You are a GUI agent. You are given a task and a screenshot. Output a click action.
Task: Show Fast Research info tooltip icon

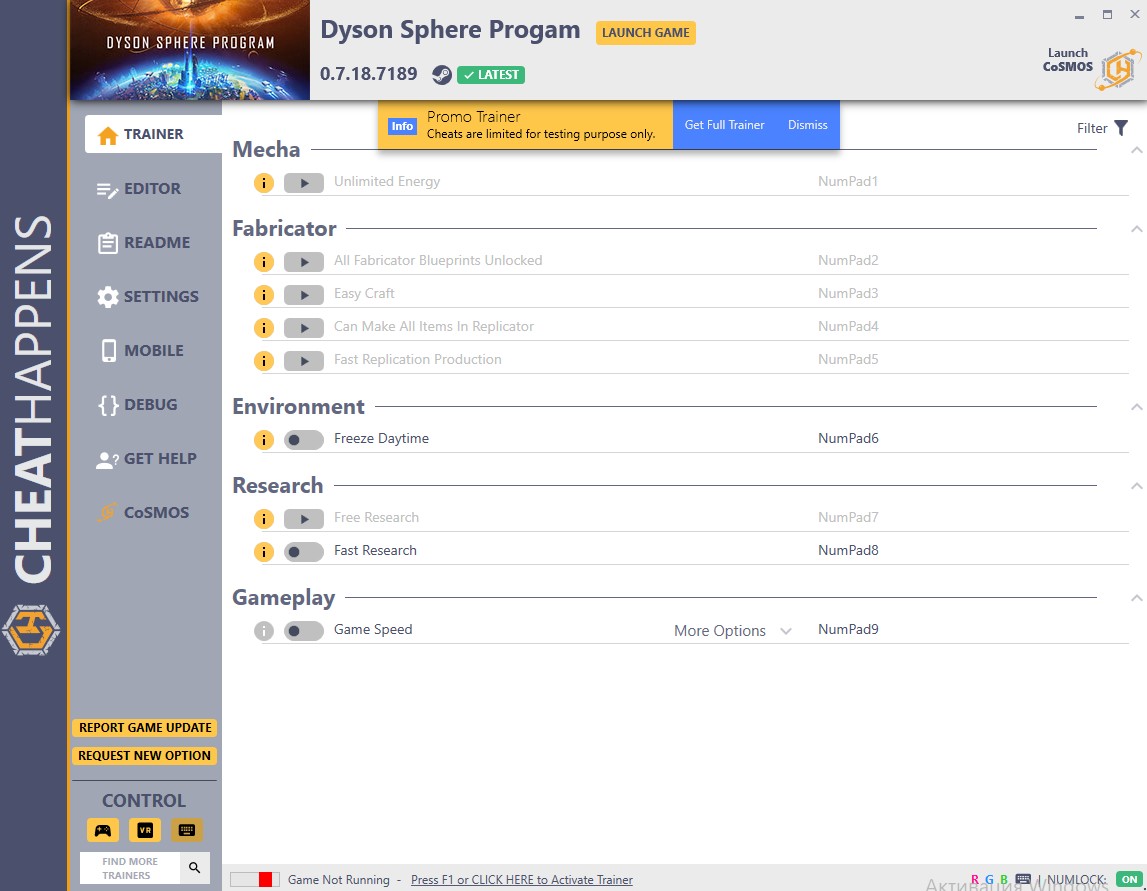click(x=263, y=552)
